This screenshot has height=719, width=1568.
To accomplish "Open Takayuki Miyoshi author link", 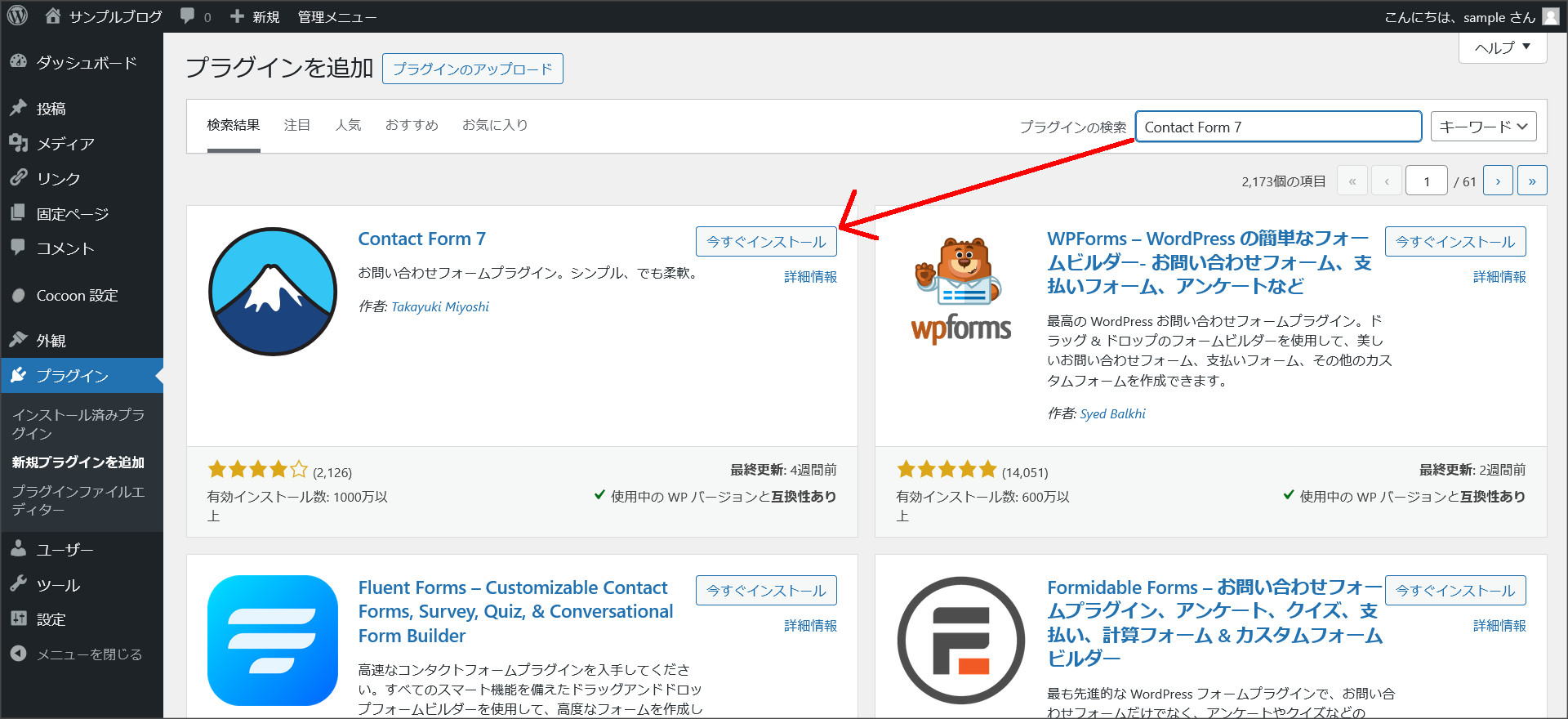I will point(440,307).
